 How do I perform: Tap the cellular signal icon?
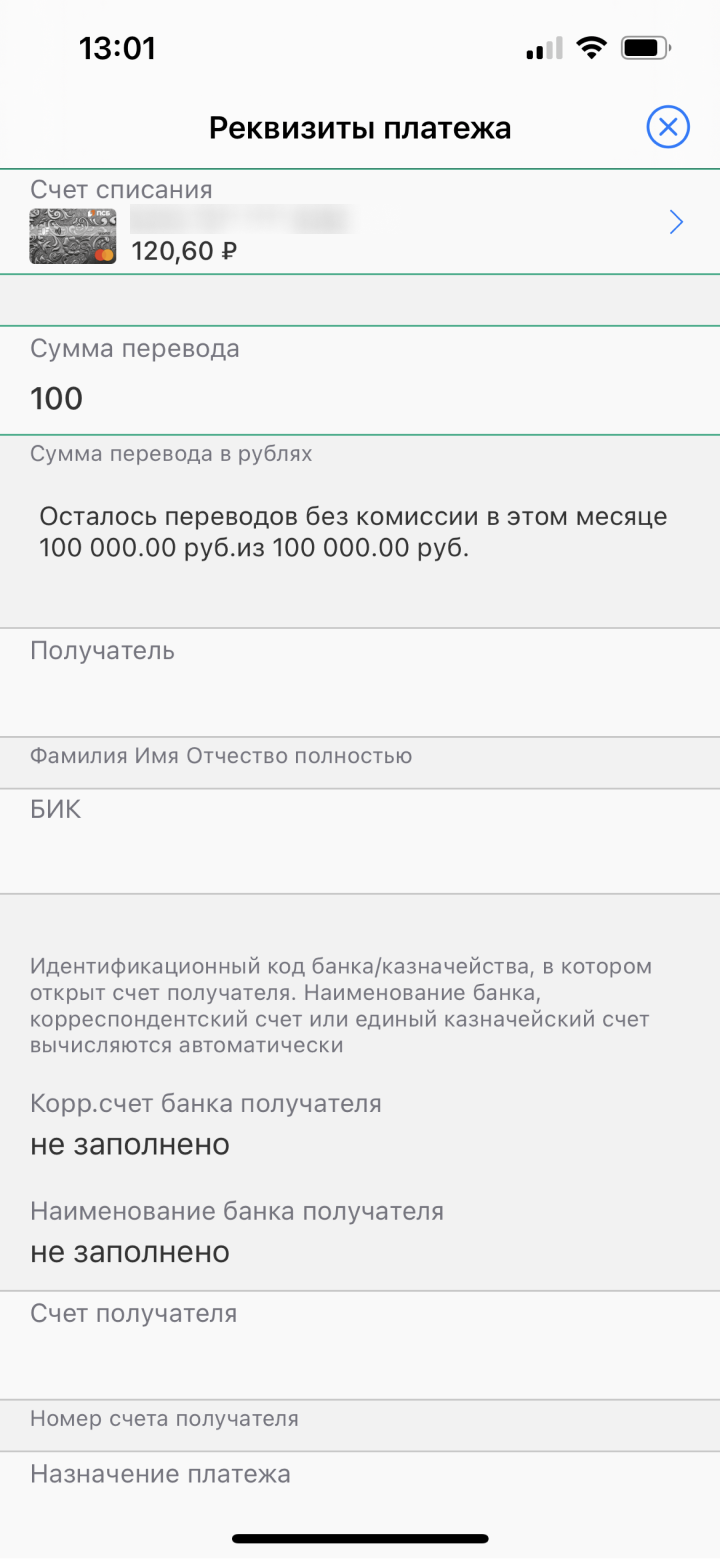[544, 49]
